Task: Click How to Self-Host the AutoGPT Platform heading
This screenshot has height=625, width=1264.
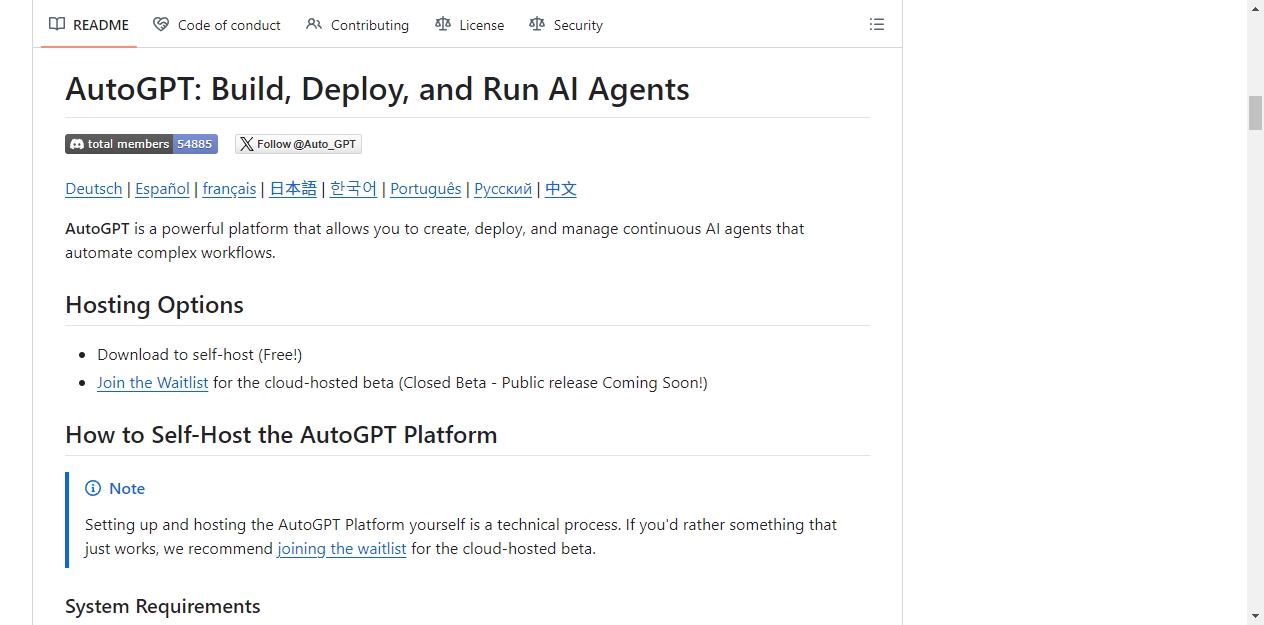Action: [x=281, y=435]
